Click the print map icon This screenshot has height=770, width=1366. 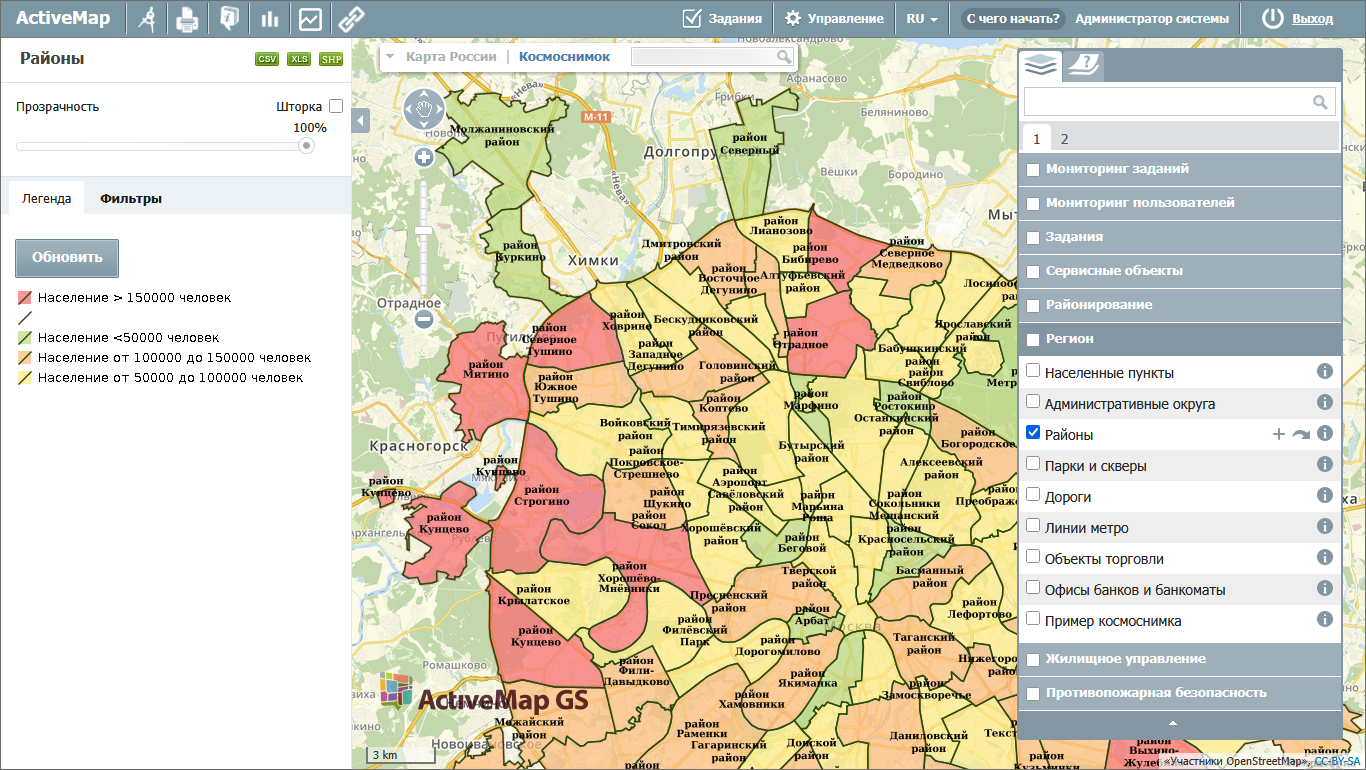coord(187,18)
